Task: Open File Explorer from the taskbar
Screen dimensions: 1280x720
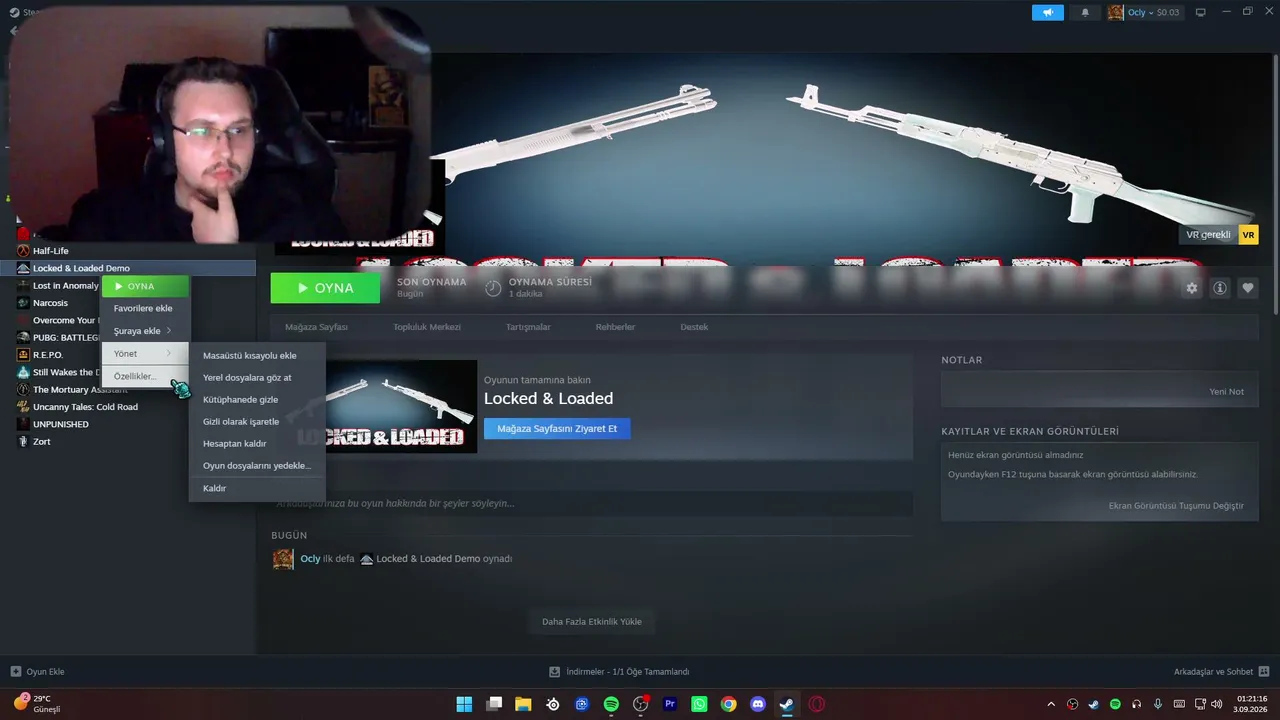Action: [x=523, y=704]
